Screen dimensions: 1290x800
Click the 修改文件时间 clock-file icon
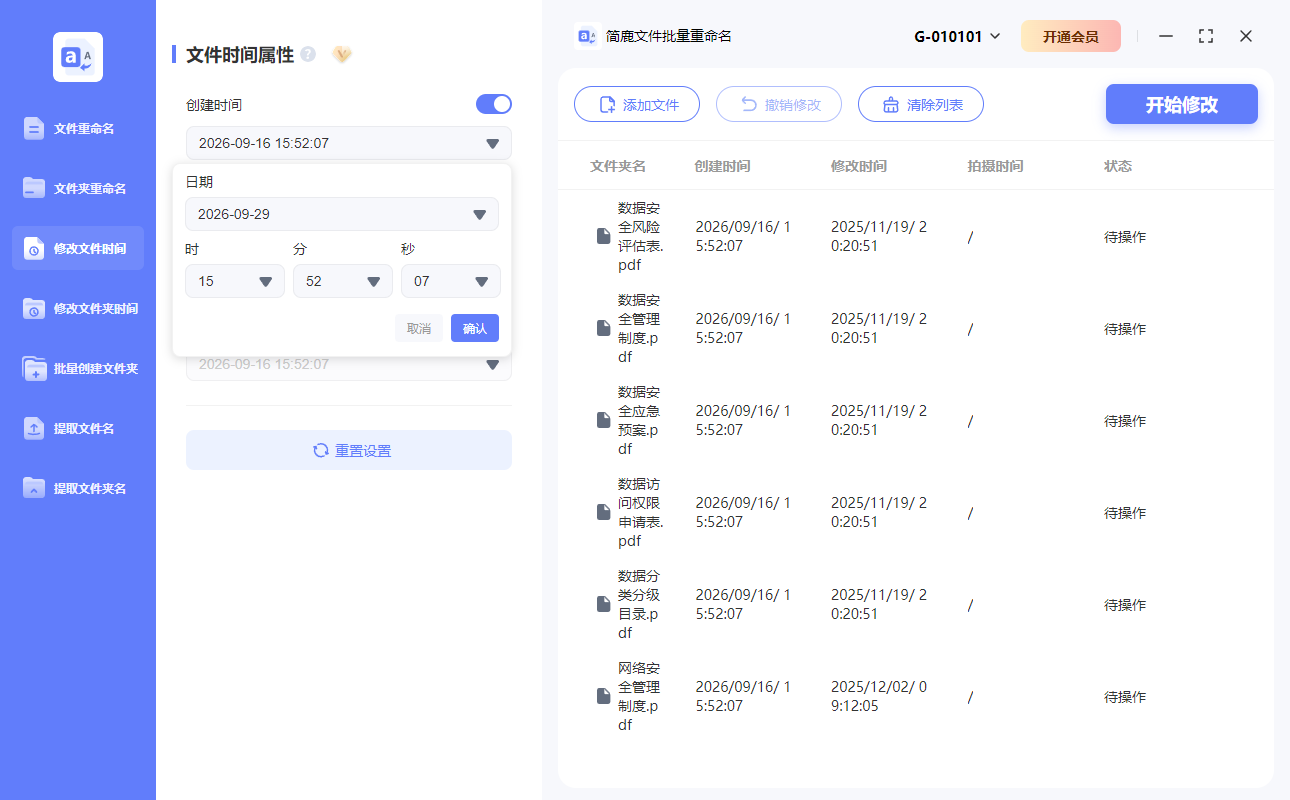[34, 248]
